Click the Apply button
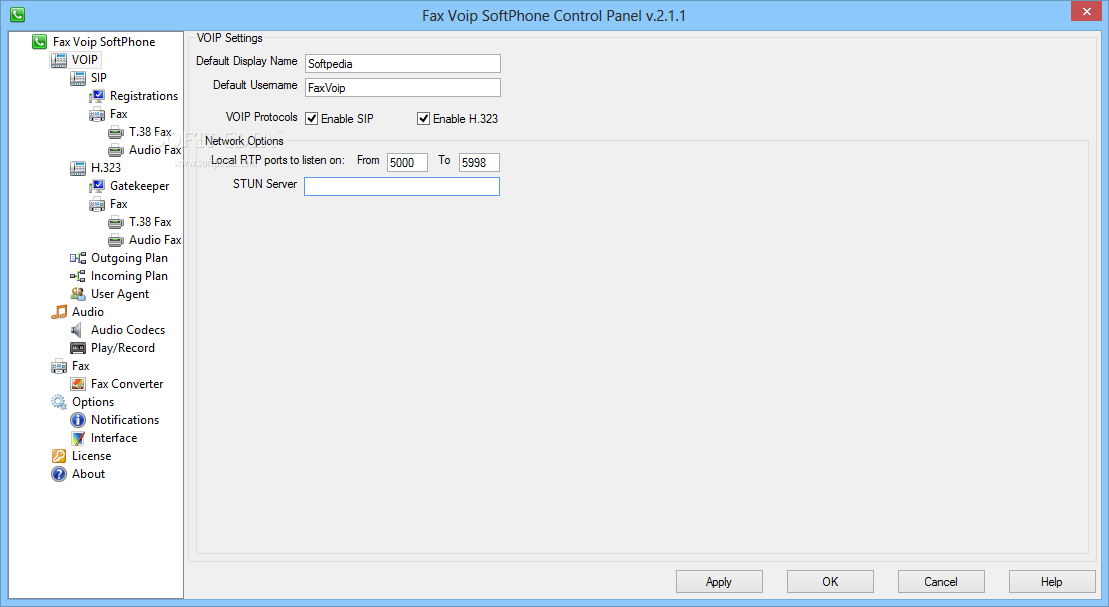Viewport: 1109px width, 607px height. [719, 582]
